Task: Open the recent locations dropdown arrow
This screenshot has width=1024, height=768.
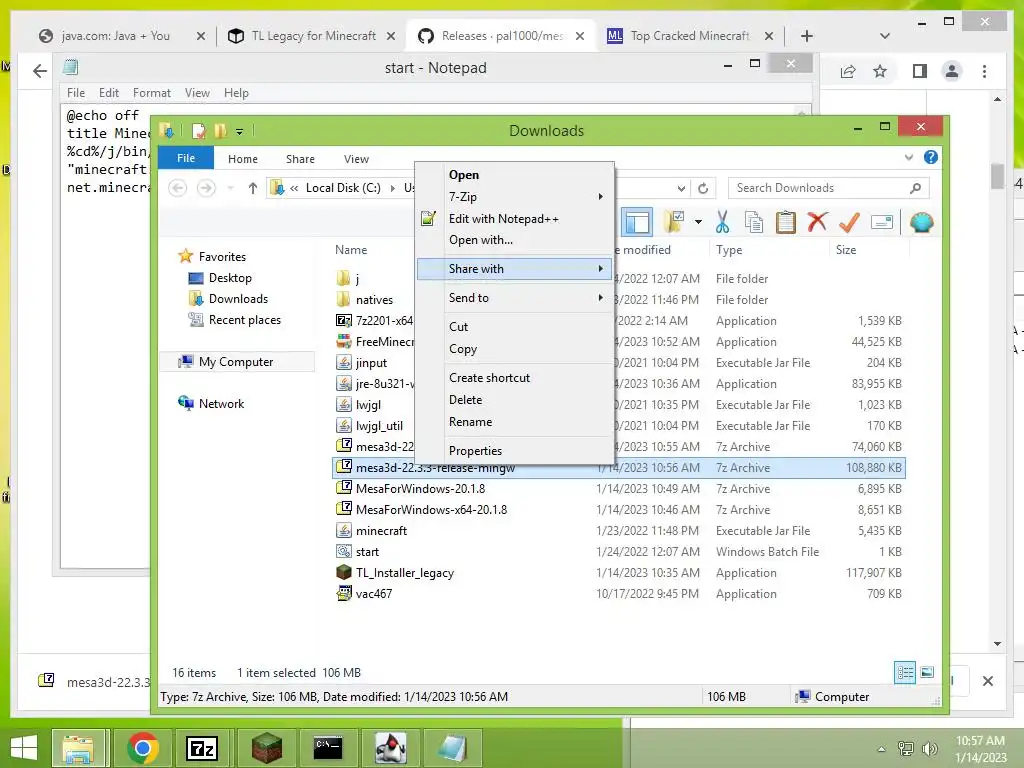Action: coord(230,188)
